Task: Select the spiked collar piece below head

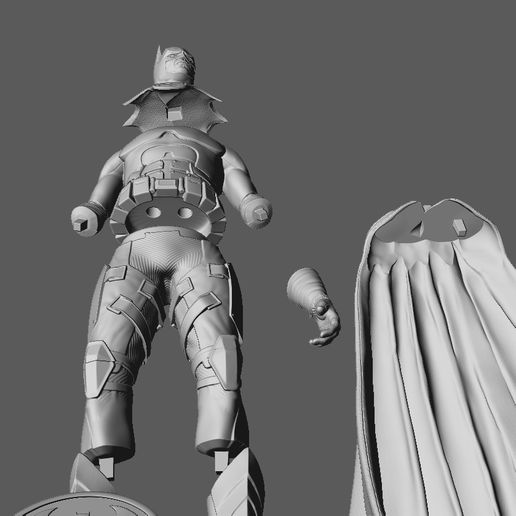Action: 175,110
